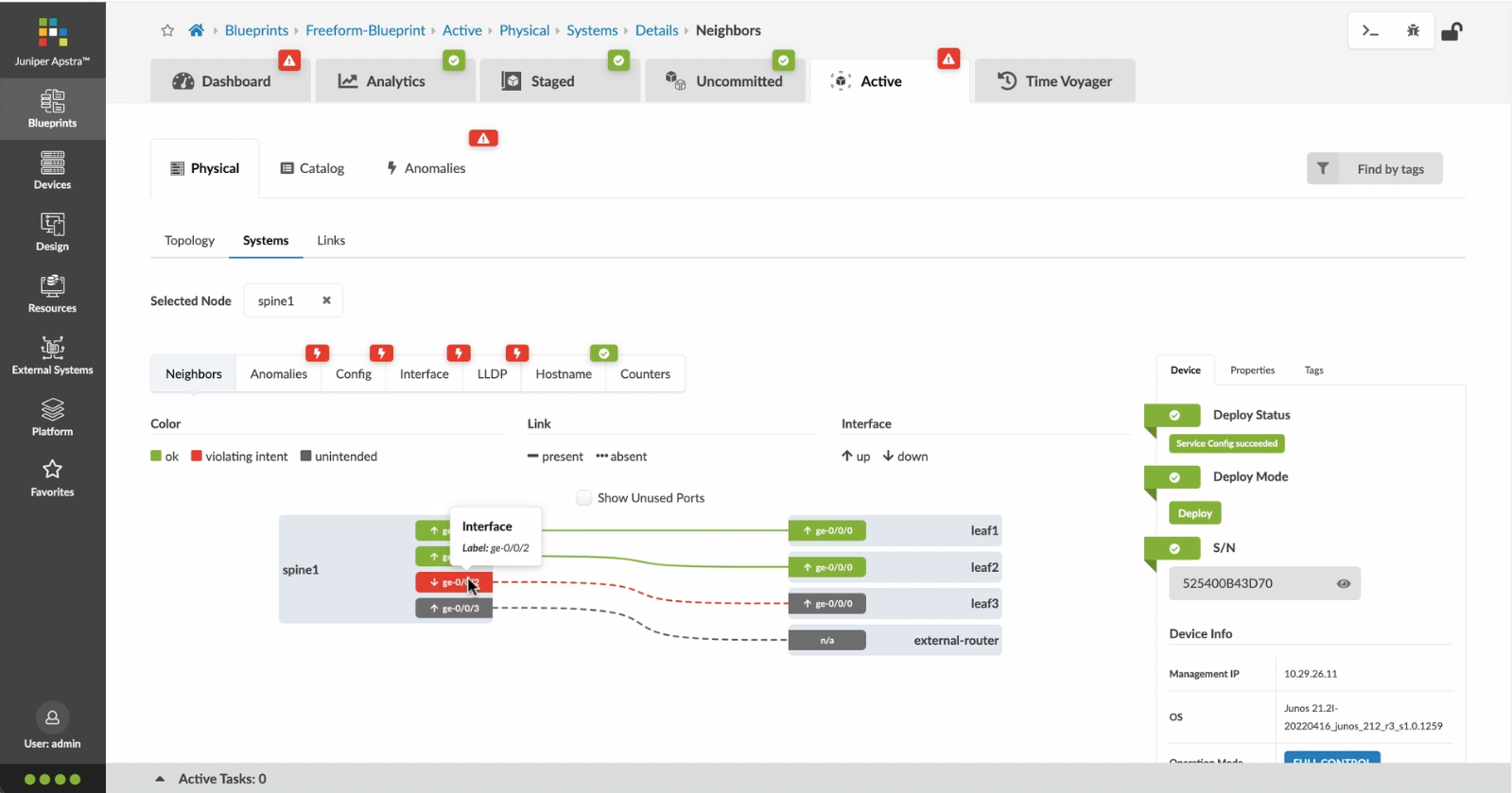Screen dimensions: 1512x793
Task: Click red anomaly badge above LLDP tab
Action: 517,353
